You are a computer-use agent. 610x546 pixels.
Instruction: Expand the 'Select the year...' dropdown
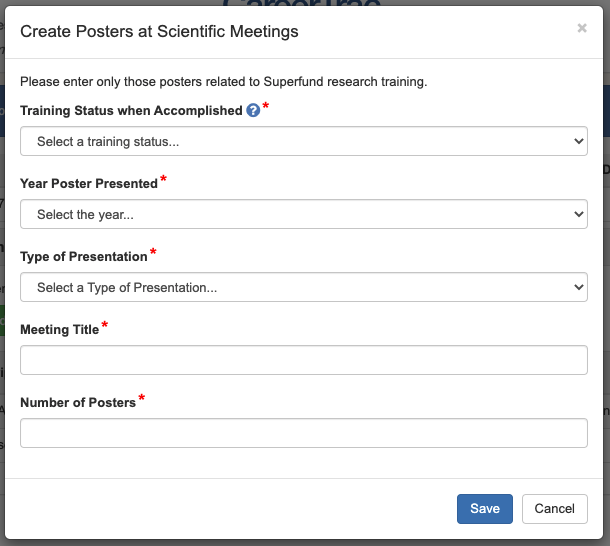[303, 215]
